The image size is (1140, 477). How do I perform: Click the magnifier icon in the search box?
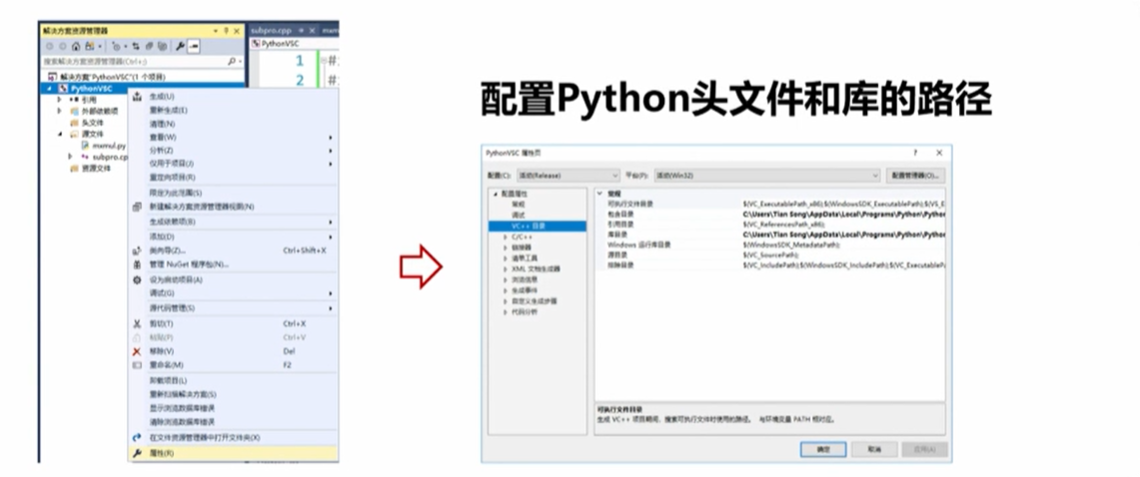[x=232, y=62]
